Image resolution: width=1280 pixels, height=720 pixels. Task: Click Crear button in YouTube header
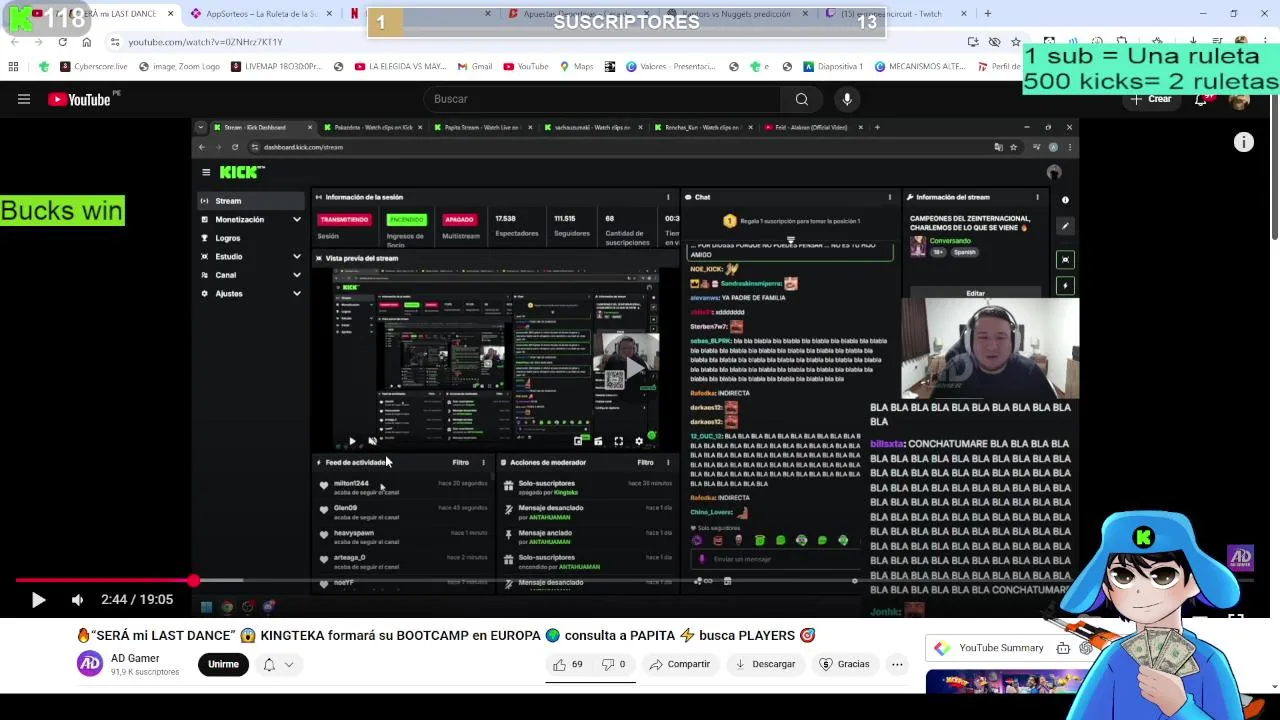coord(1152,99)
